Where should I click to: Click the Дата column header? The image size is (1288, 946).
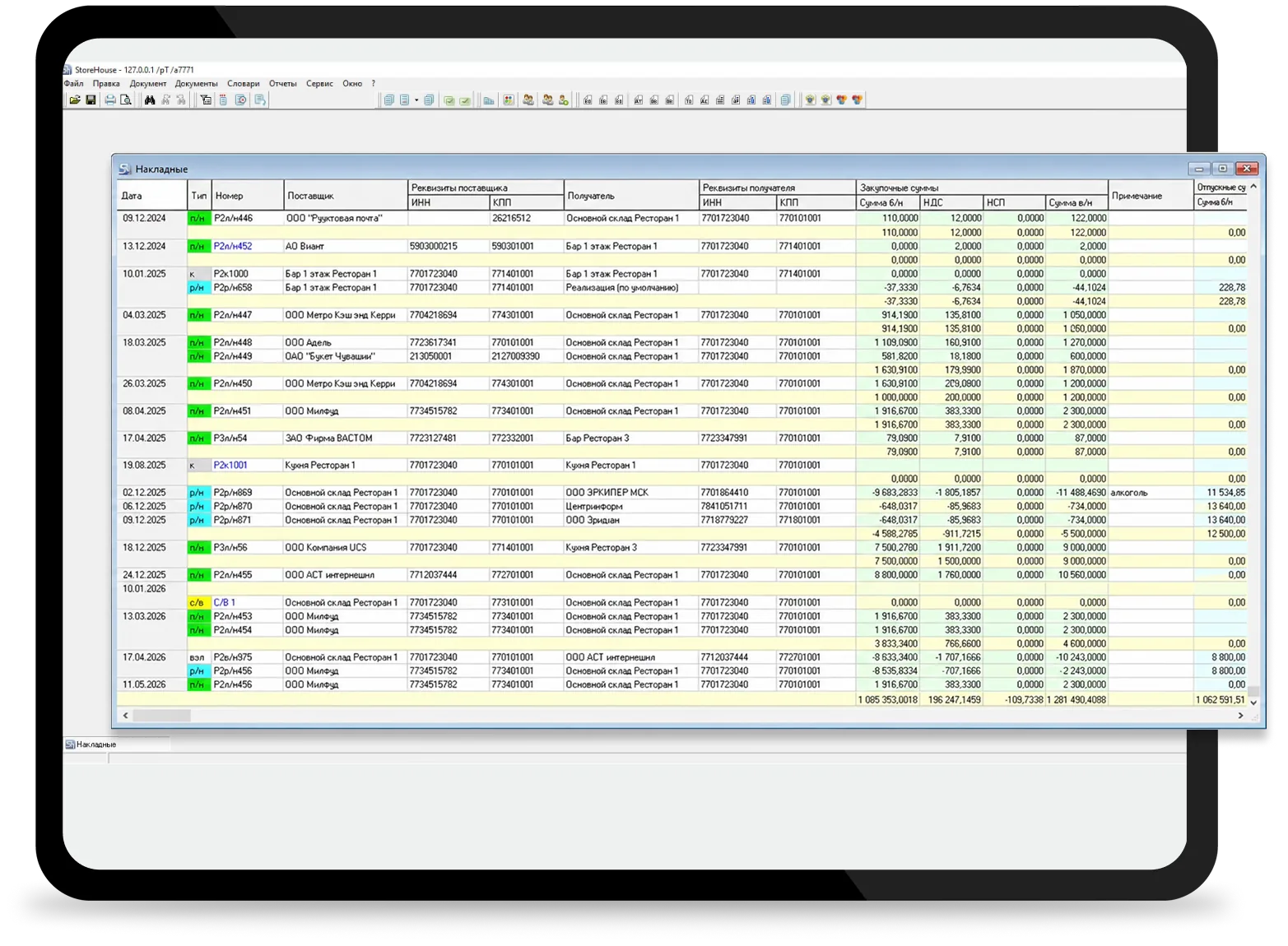pos(152,196)
